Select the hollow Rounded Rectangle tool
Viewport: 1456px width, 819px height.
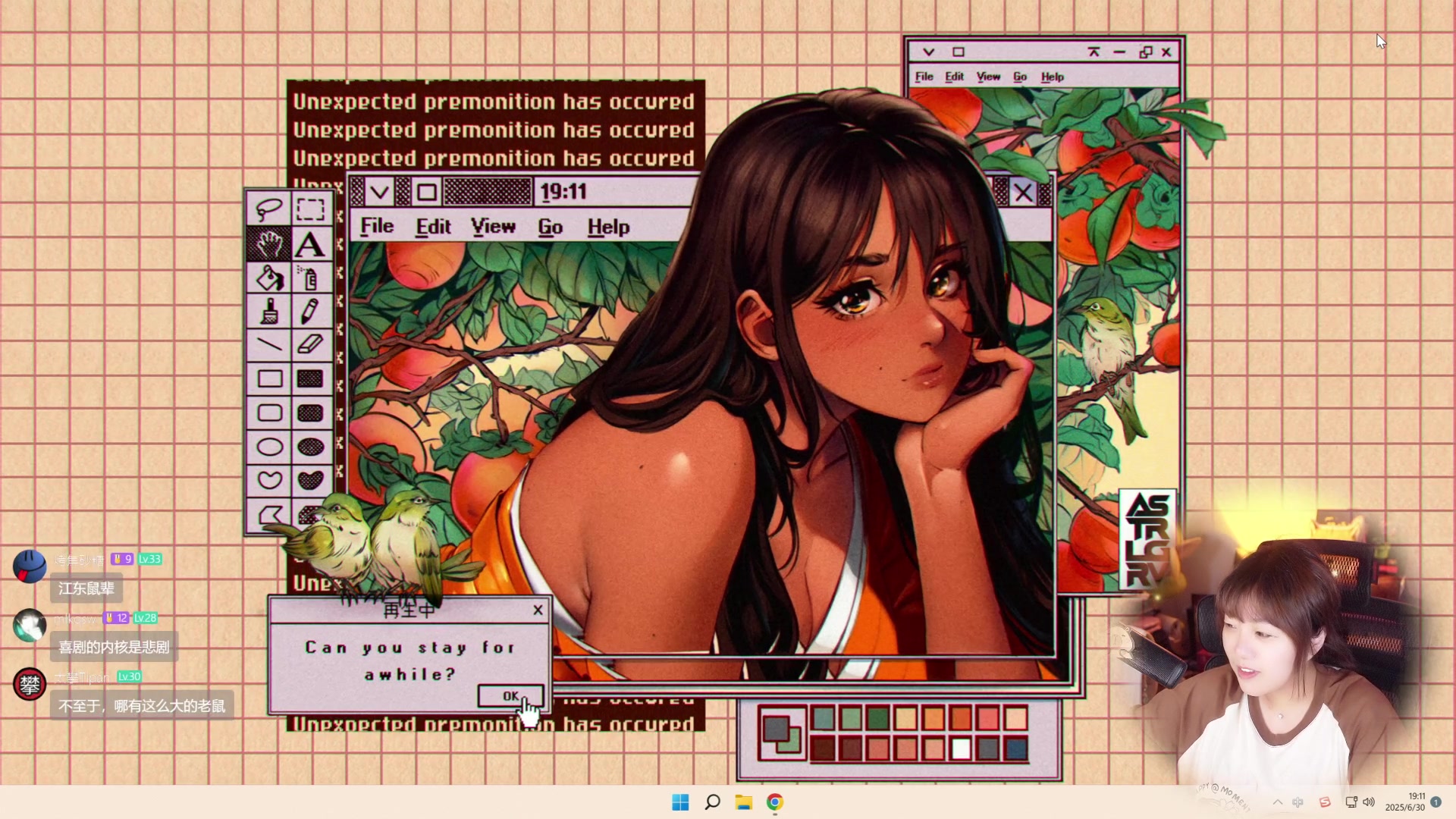point(268,413)
